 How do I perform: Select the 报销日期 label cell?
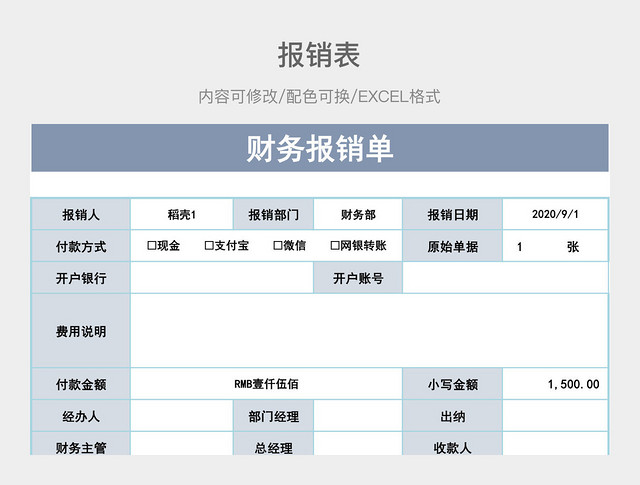[x=453, y=214]
